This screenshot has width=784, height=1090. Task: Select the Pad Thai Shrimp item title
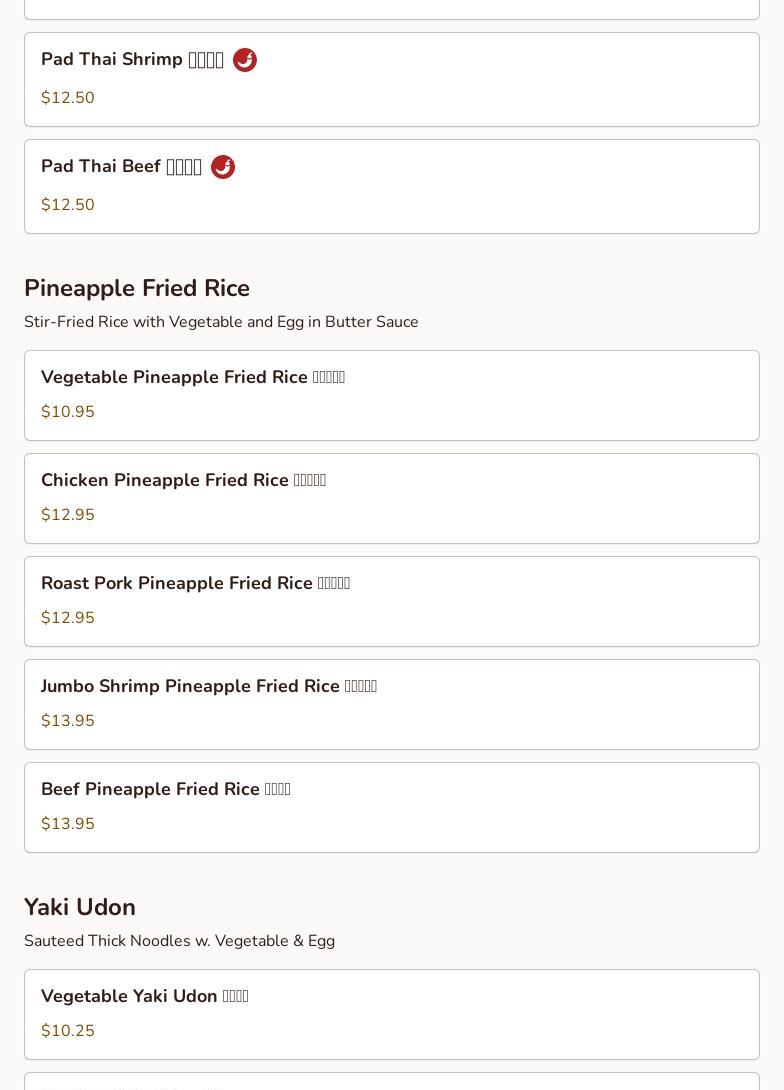pyautogui.click(x=132, y=60)
